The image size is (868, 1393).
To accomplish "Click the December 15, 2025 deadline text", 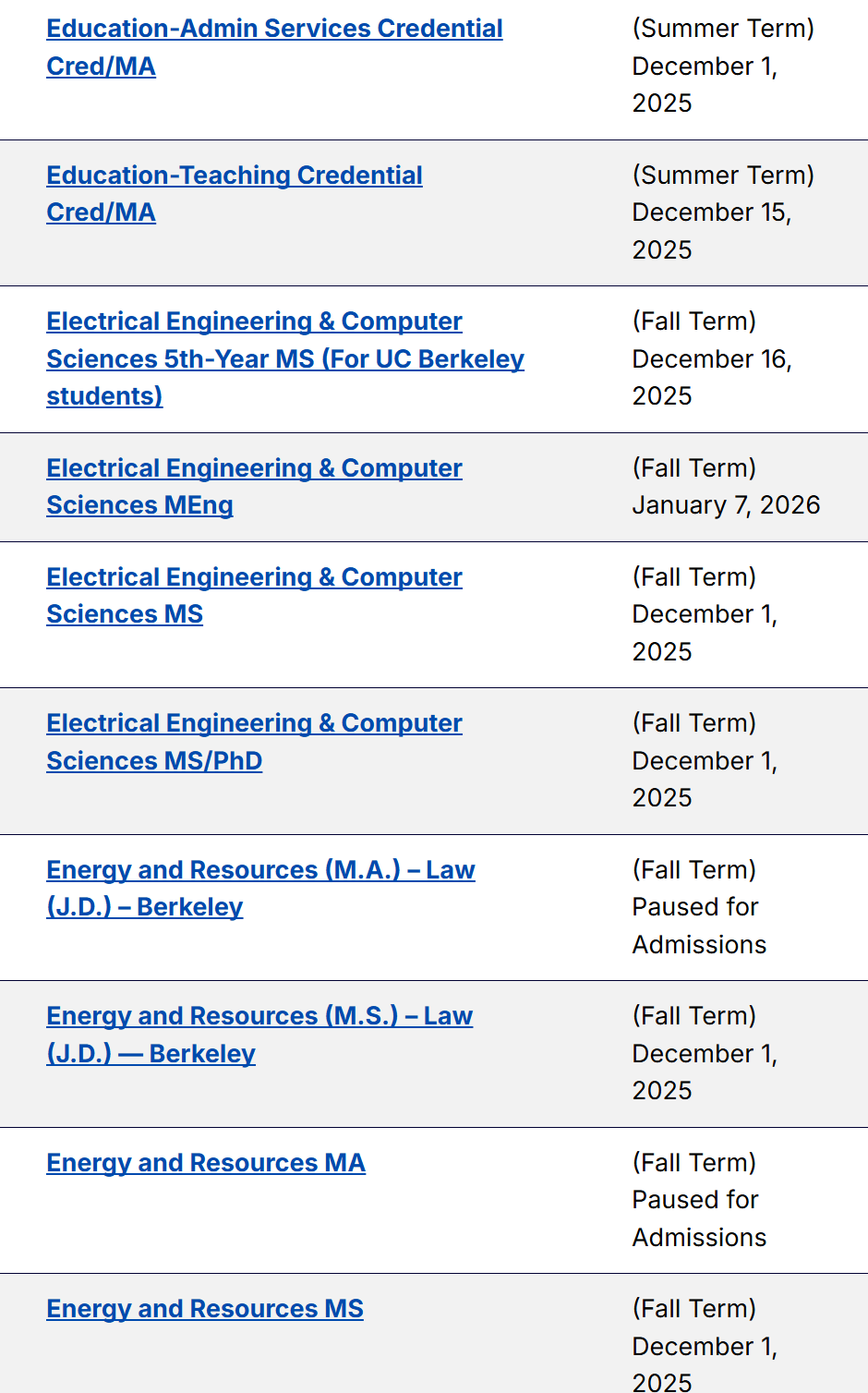I will (x=711, y=213).
